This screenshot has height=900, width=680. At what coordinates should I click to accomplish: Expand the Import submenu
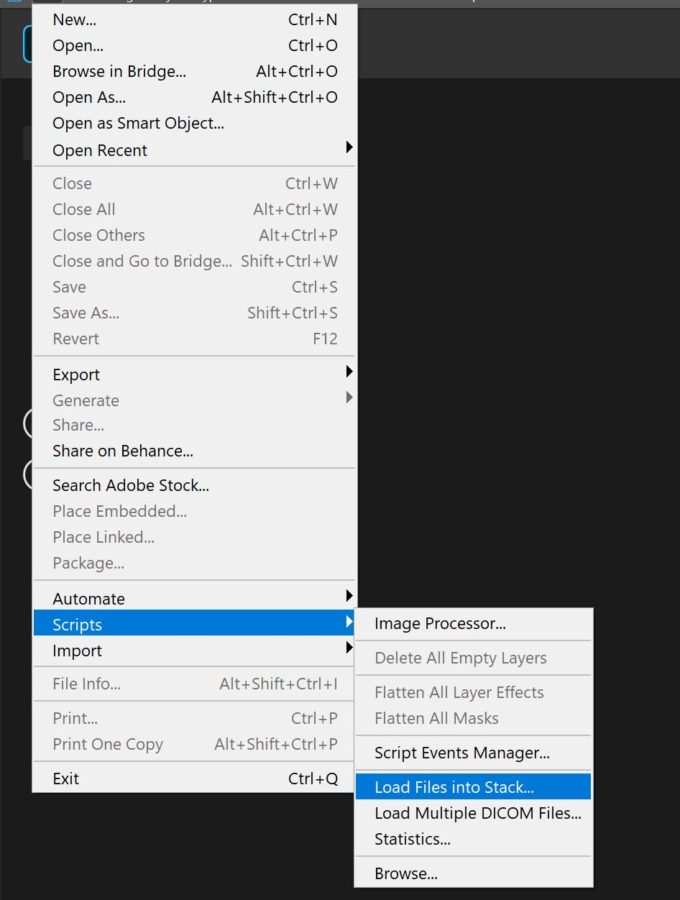click(x=195, y=650)
